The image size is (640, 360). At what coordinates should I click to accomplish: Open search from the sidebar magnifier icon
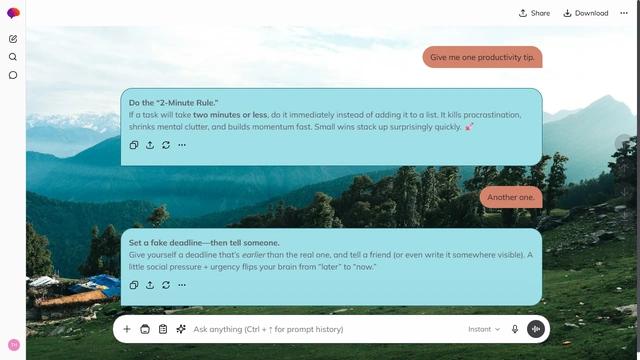coord(13,57)
